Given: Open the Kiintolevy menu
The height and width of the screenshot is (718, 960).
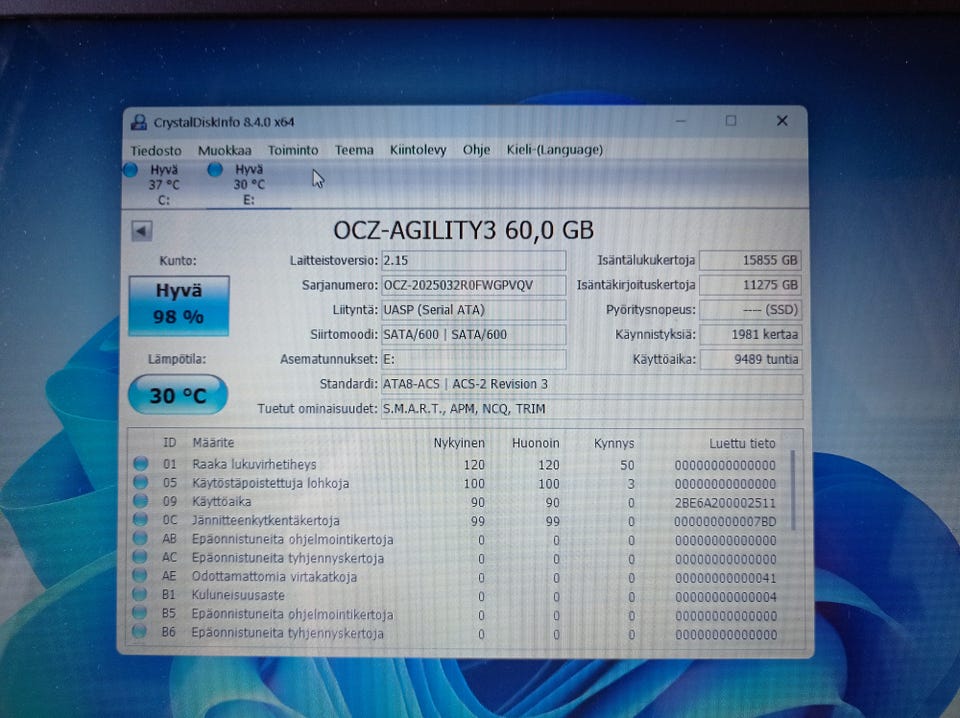Looking at the screenshot, I should click(418, 150).
